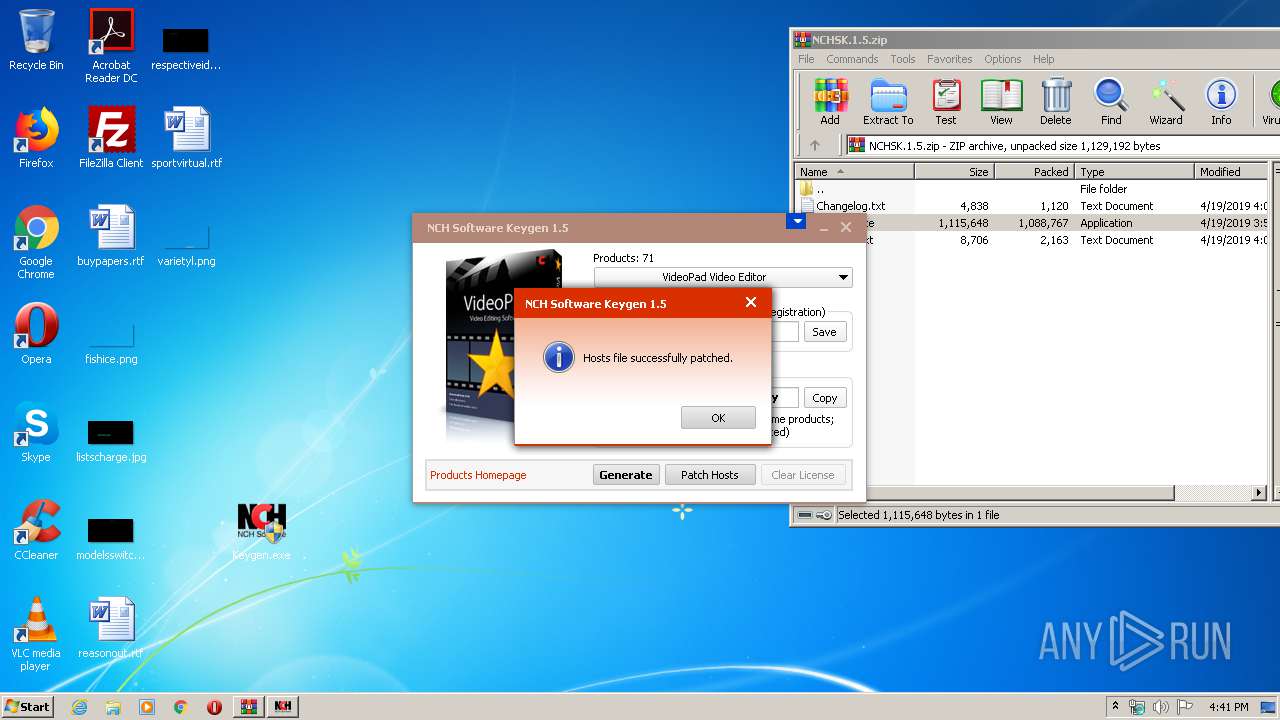Select Google Chrome desktop shortcut

36,242
